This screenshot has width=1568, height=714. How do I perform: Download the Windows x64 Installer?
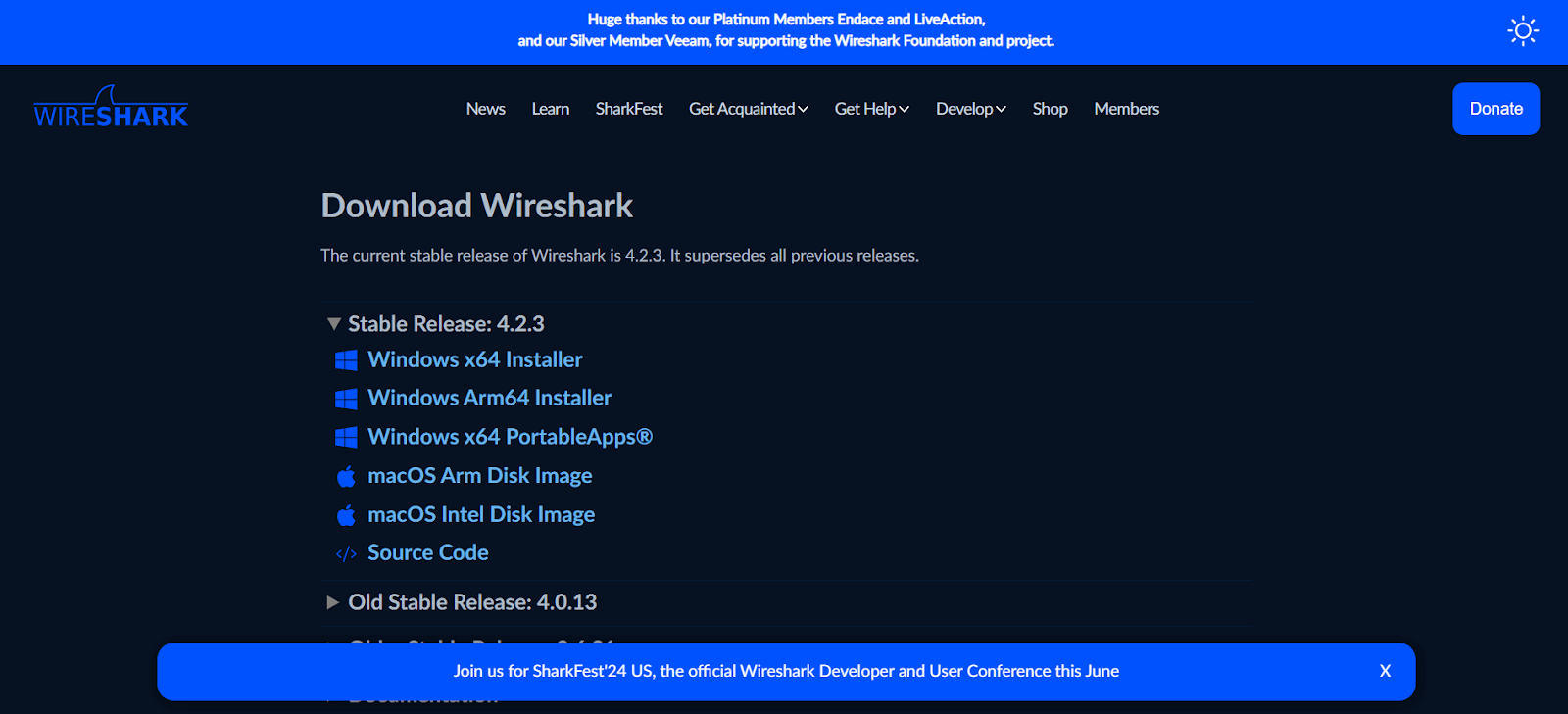[x=475, y=359]
